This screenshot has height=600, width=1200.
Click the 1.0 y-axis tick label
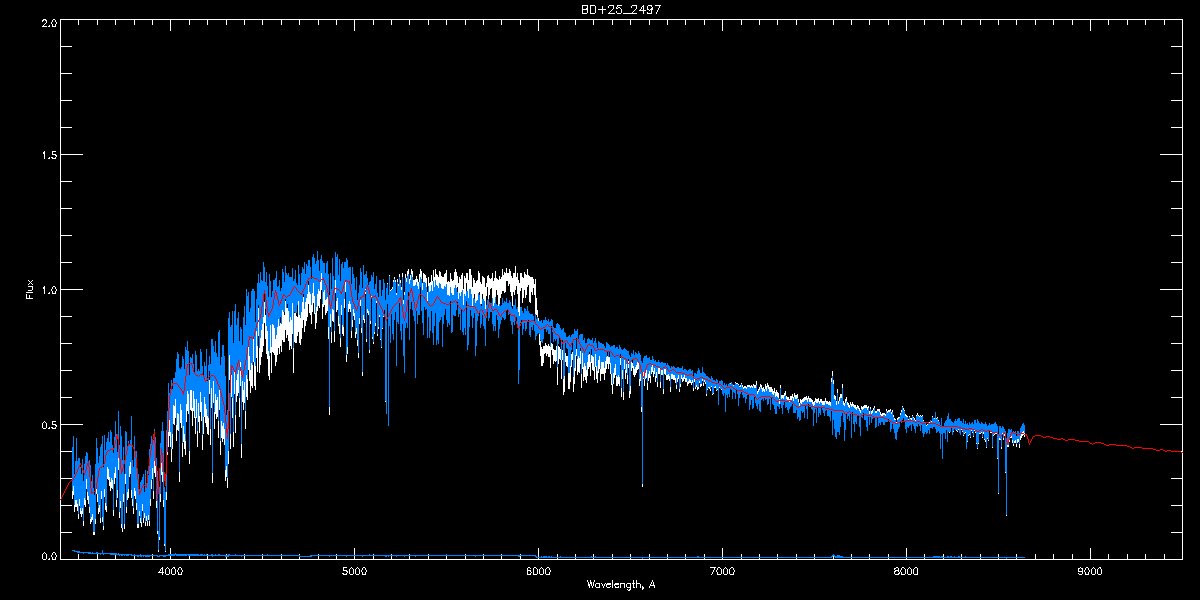48,290
